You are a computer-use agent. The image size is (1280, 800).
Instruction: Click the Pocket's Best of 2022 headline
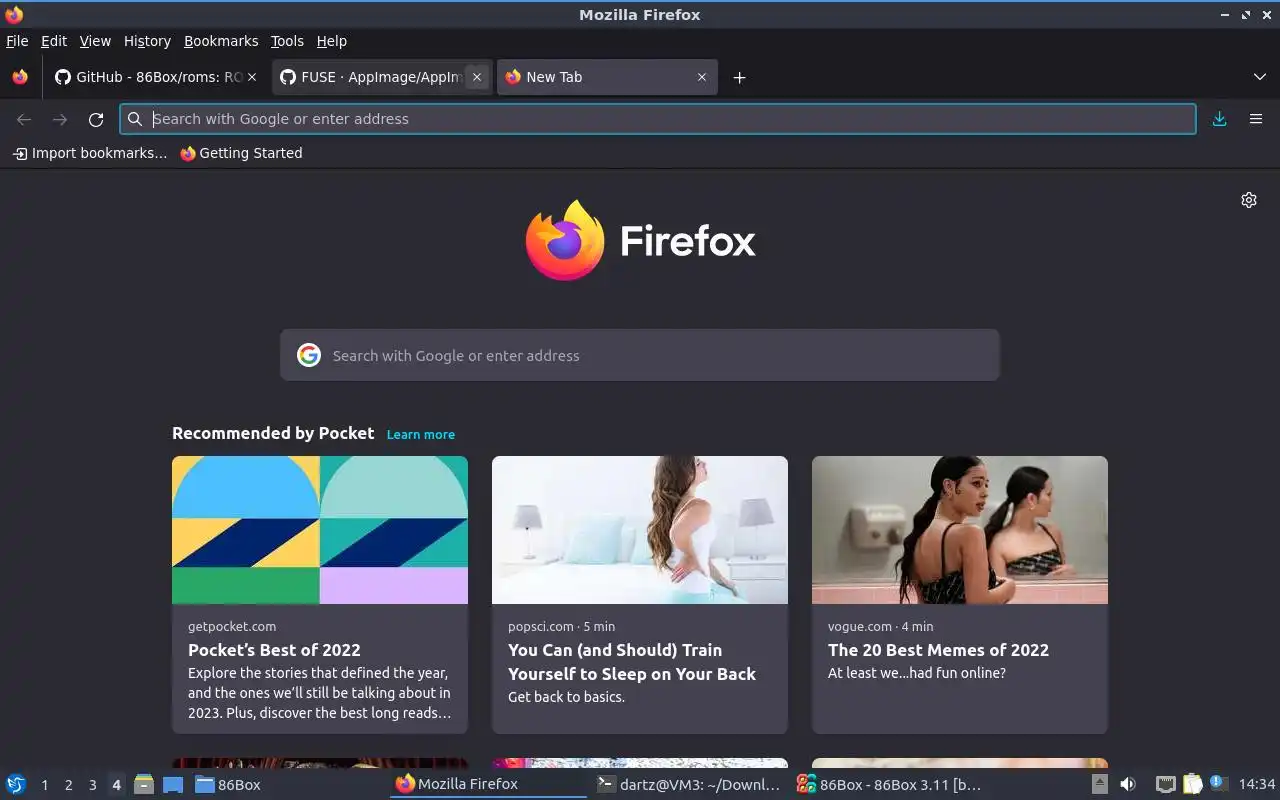(274, 650)
